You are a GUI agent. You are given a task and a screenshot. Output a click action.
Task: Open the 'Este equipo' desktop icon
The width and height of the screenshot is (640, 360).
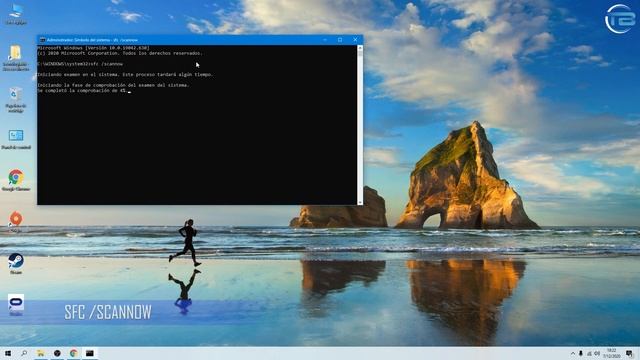pyautogui.click(x=16, y=14)
